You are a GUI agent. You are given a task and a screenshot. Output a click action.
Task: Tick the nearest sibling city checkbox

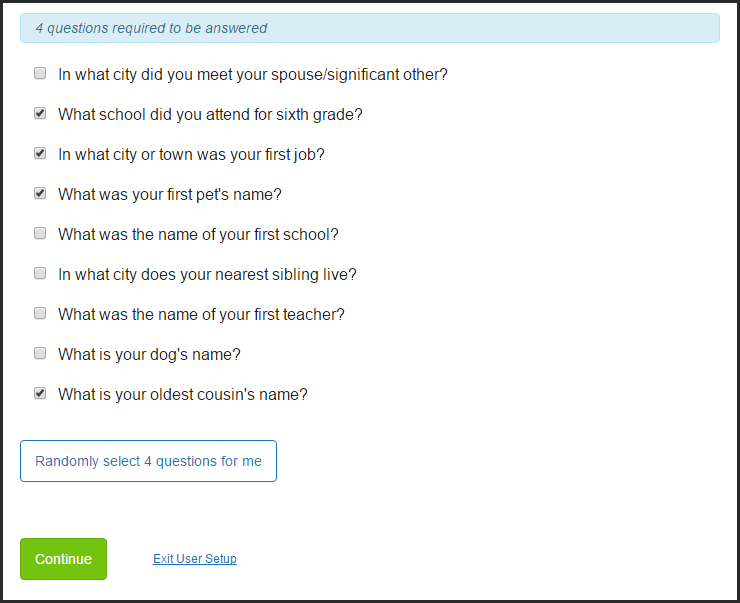click(x=40, y=273)
